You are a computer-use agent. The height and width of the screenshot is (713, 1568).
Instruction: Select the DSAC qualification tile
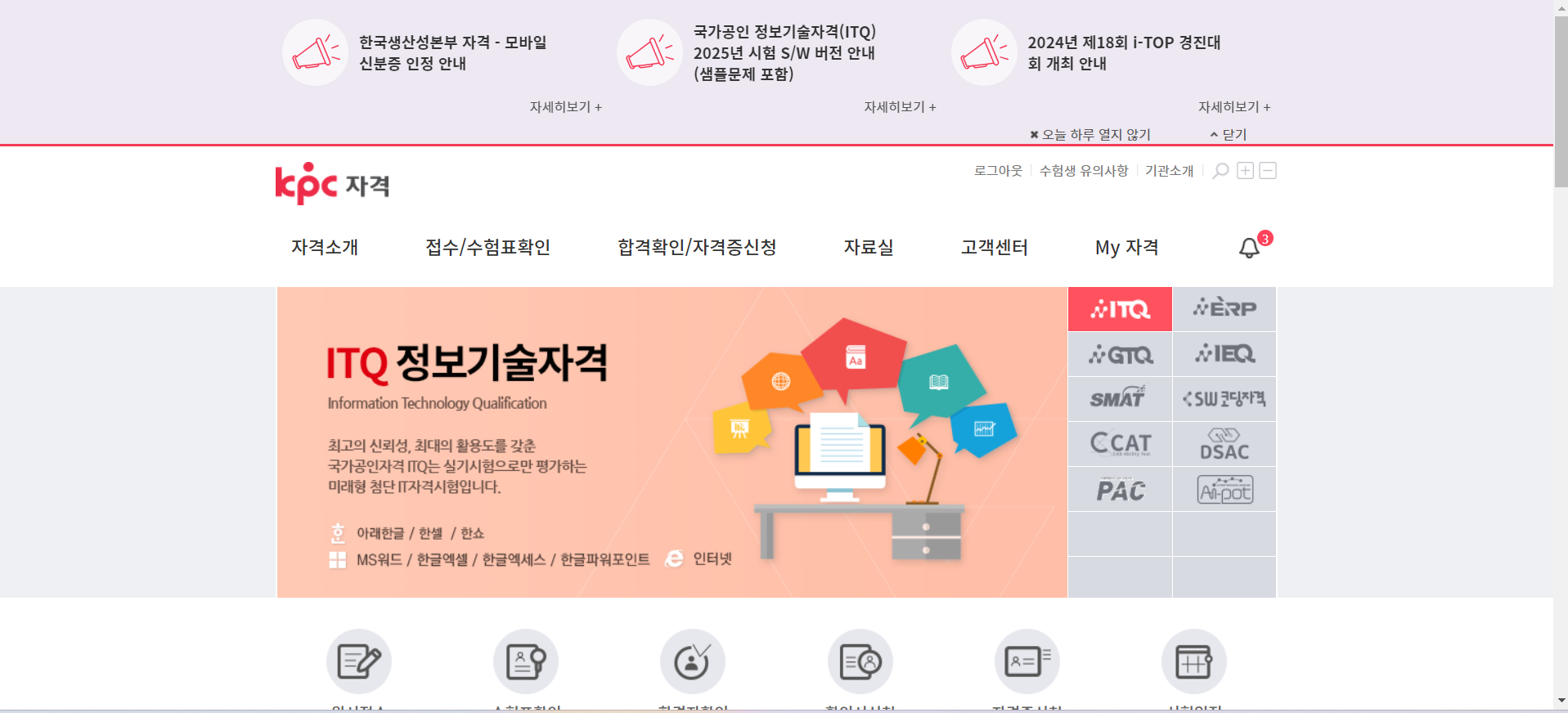click(x=1224, y=444)
